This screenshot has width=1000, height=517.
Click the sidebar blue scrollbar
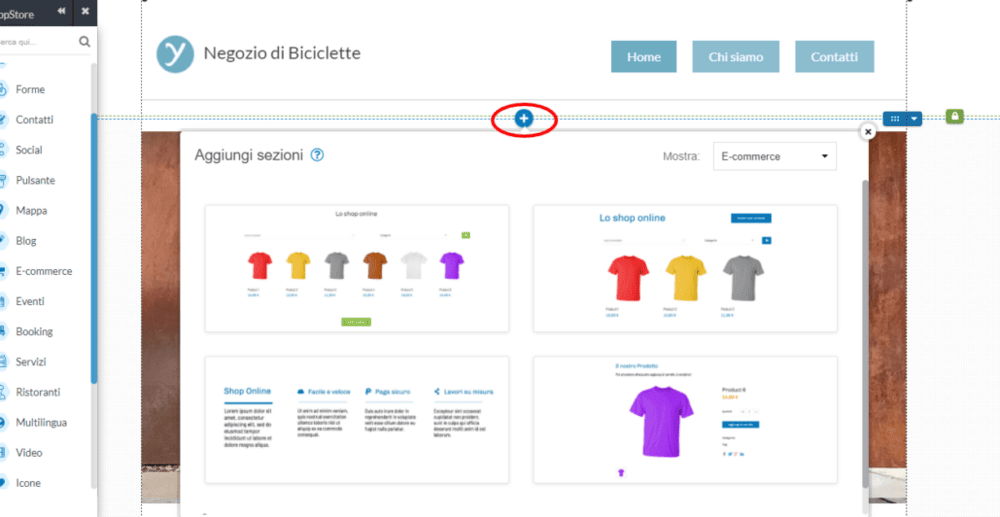(94, 249)
